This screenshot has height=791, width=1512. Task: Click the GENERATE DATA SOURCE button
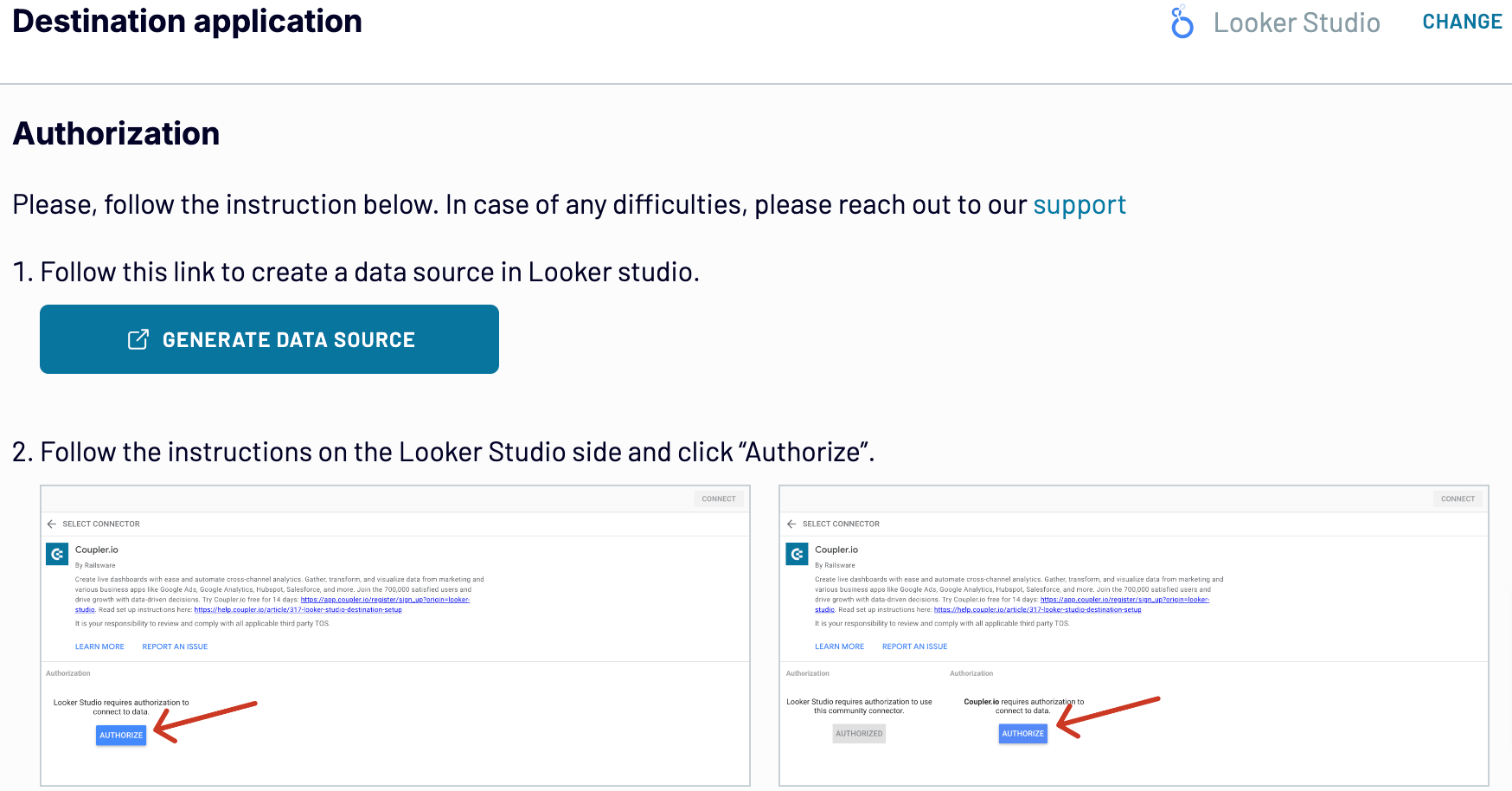pyautogui.click(x=269, y=339)
